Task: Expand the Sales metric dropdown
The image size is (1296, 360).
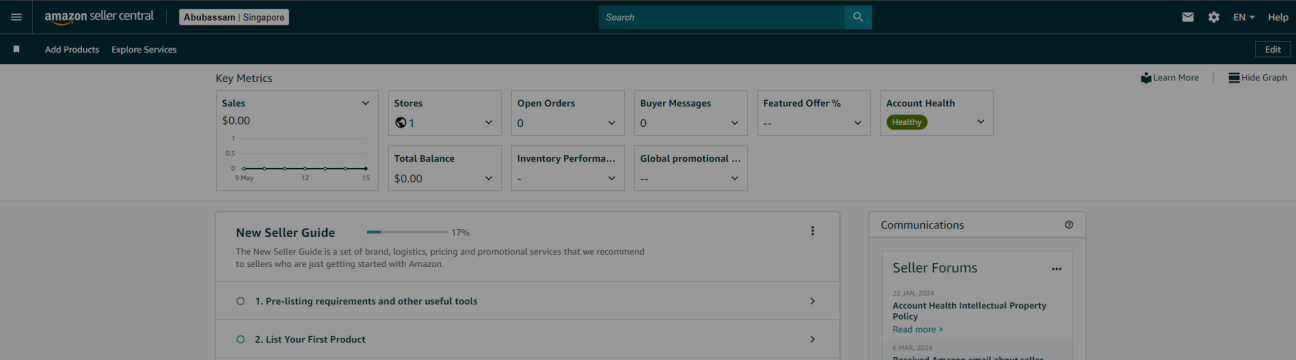Action: (x=365, y=103)
